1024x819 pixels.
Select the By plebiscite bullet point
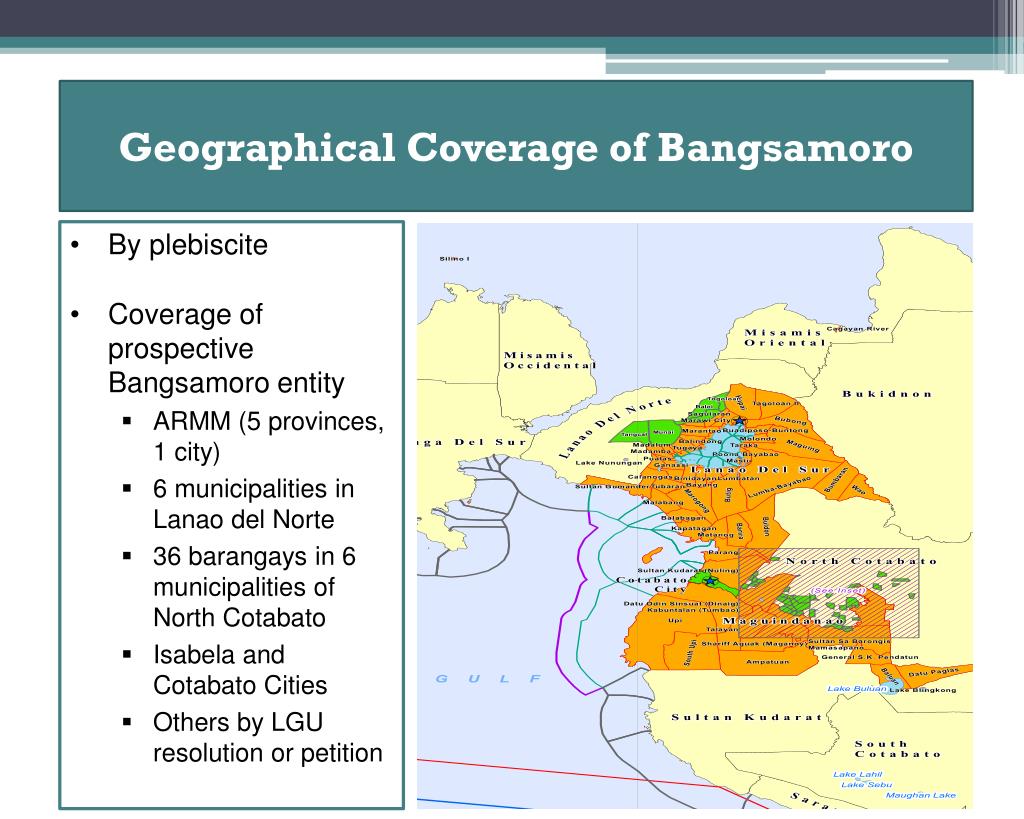coord(186,243)
